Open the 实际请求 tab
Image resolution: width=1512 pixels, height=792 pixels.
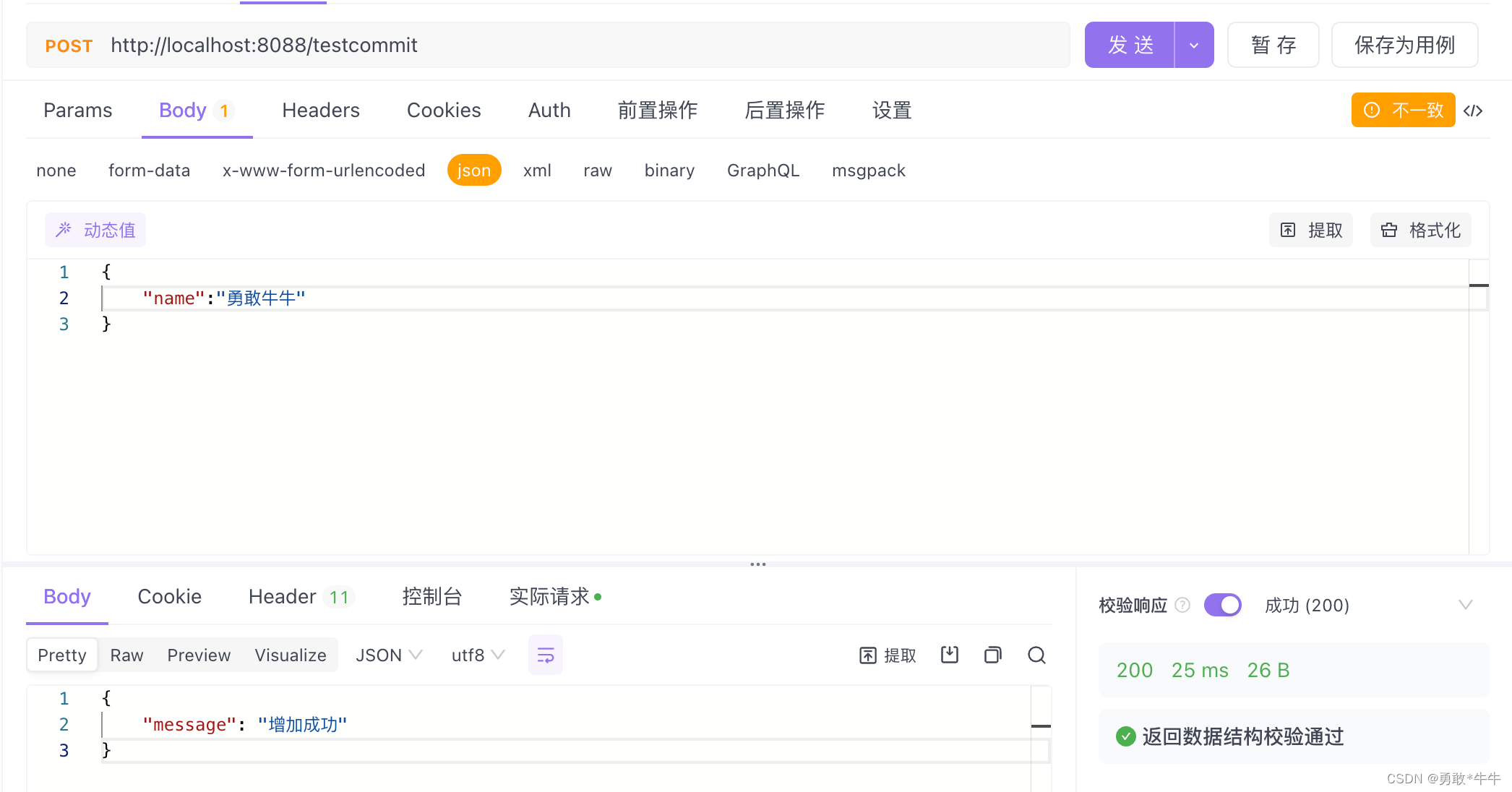(x=555, y=597)
